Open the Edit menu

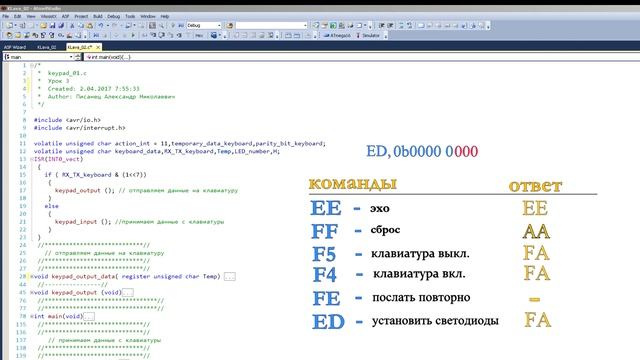click(x=18, y=16)
